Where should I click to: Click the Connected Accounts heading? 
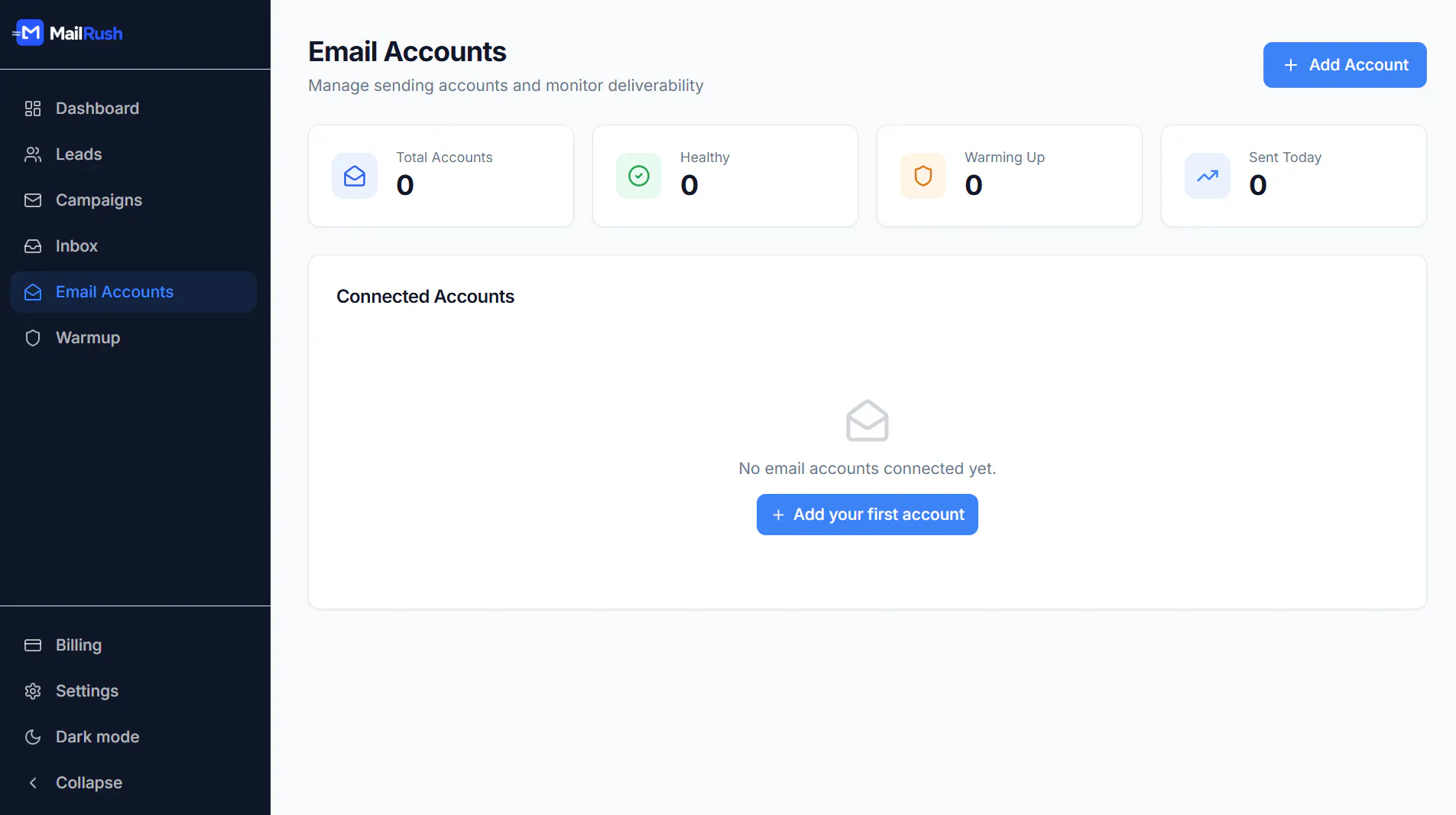(425, 297)
